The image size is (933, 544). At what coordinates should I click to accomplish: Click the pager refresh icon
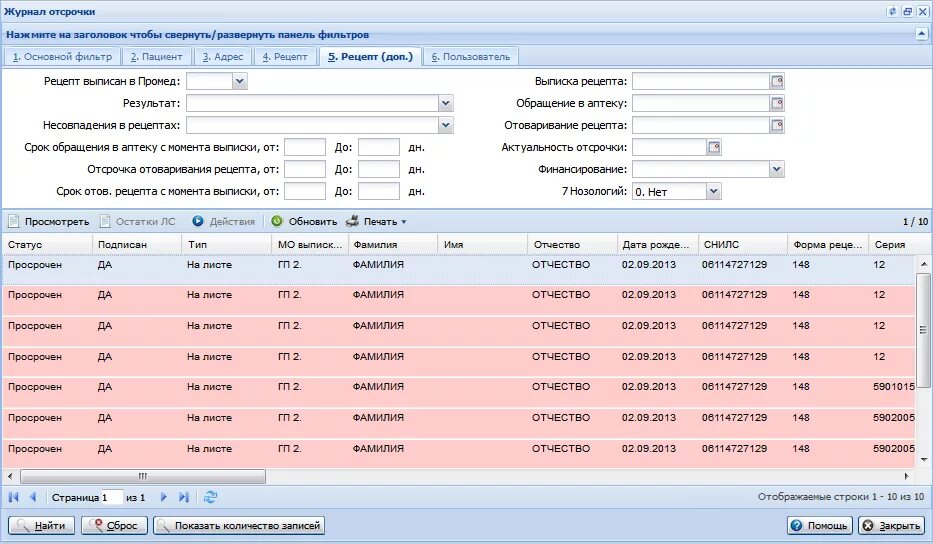(x=210, y=497)
